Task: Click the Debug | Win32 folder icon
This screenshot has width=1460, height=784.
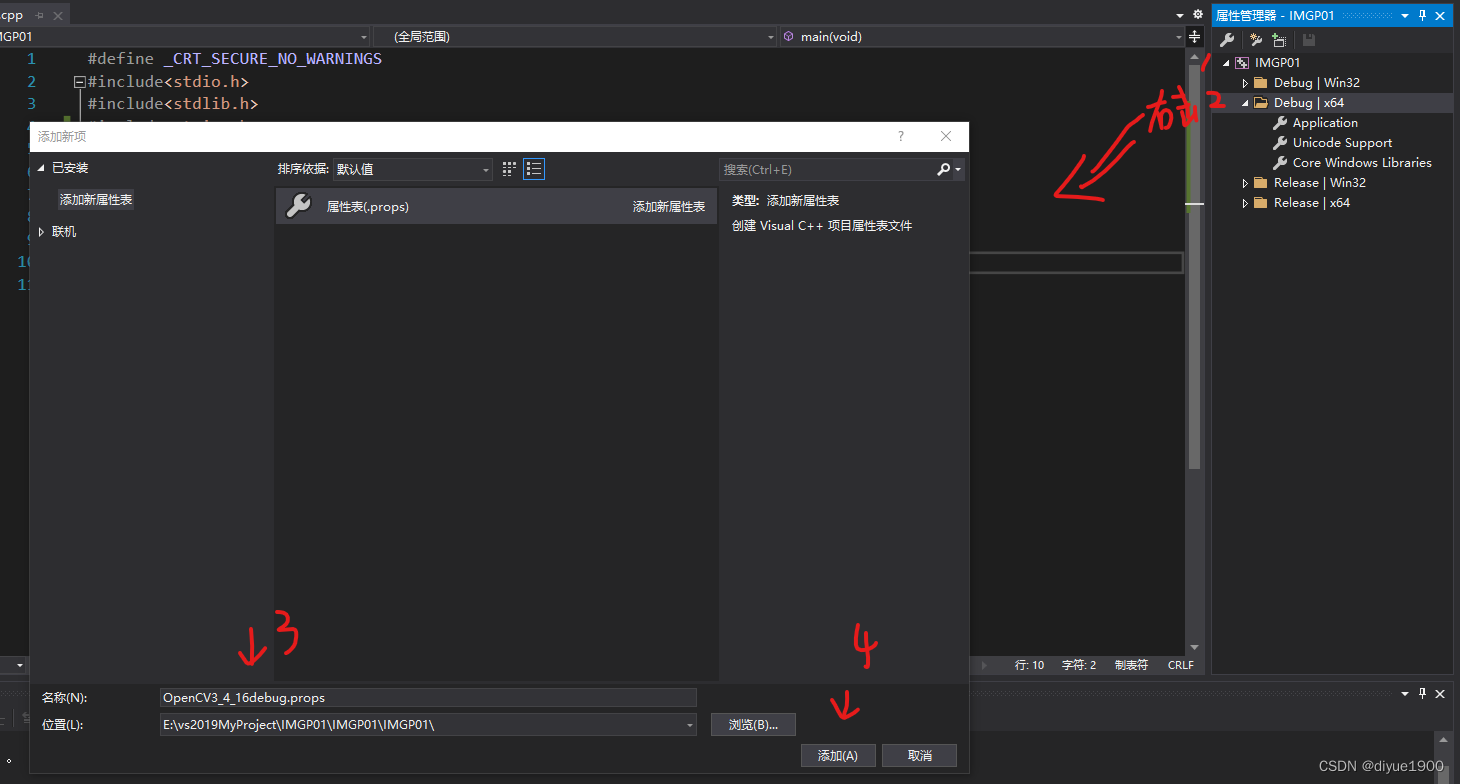Action: pyautogui.click(x=1261, y=83)
